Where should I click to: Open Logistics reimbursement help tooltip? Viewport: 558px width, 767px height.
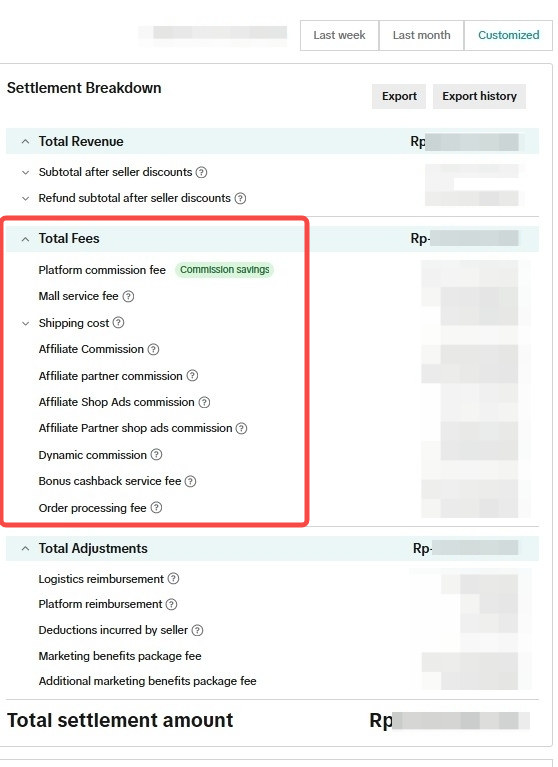point(173,579)
